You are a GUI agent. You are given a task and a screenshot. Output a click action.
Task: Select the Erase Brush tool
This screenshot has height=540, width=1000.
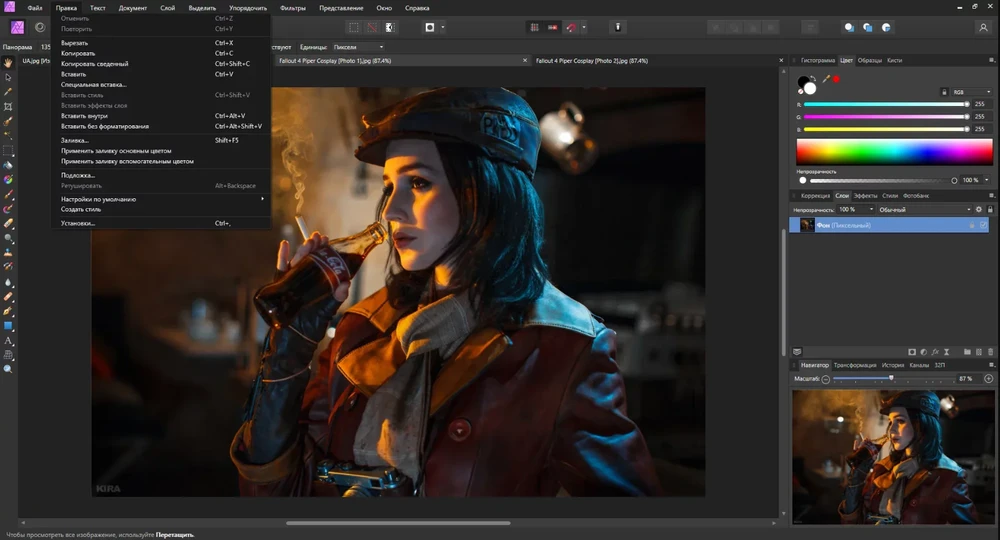[x=8, y=224]
